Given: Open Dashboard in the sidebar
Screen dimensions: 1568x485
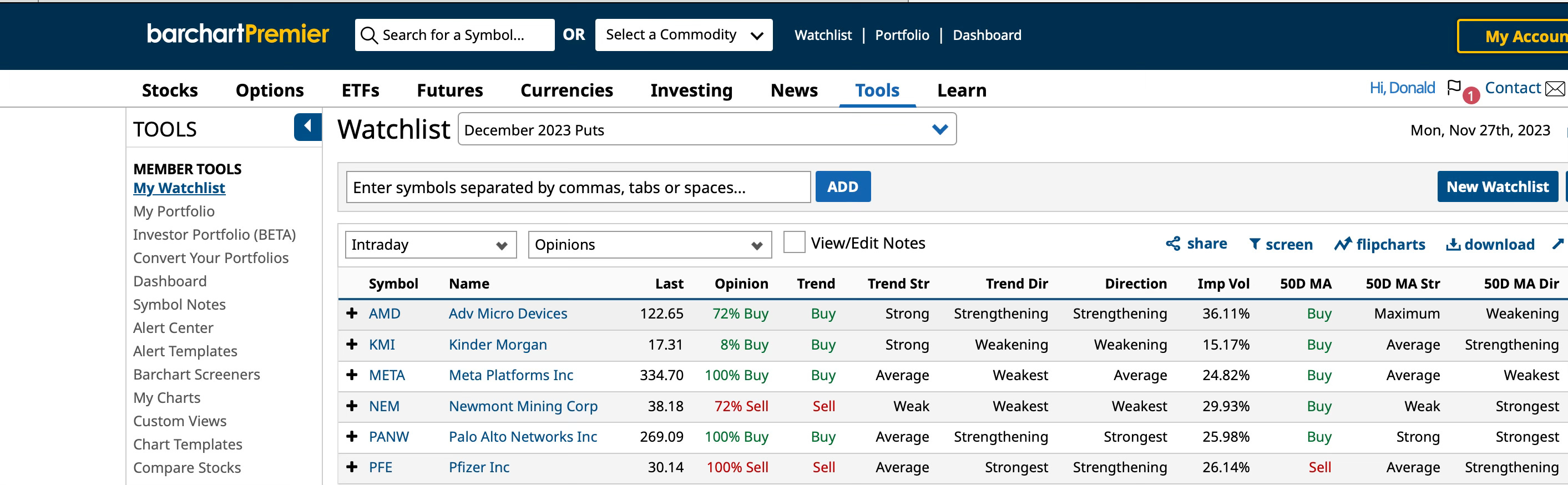Looking at the screenshot, I should point(170,281).
